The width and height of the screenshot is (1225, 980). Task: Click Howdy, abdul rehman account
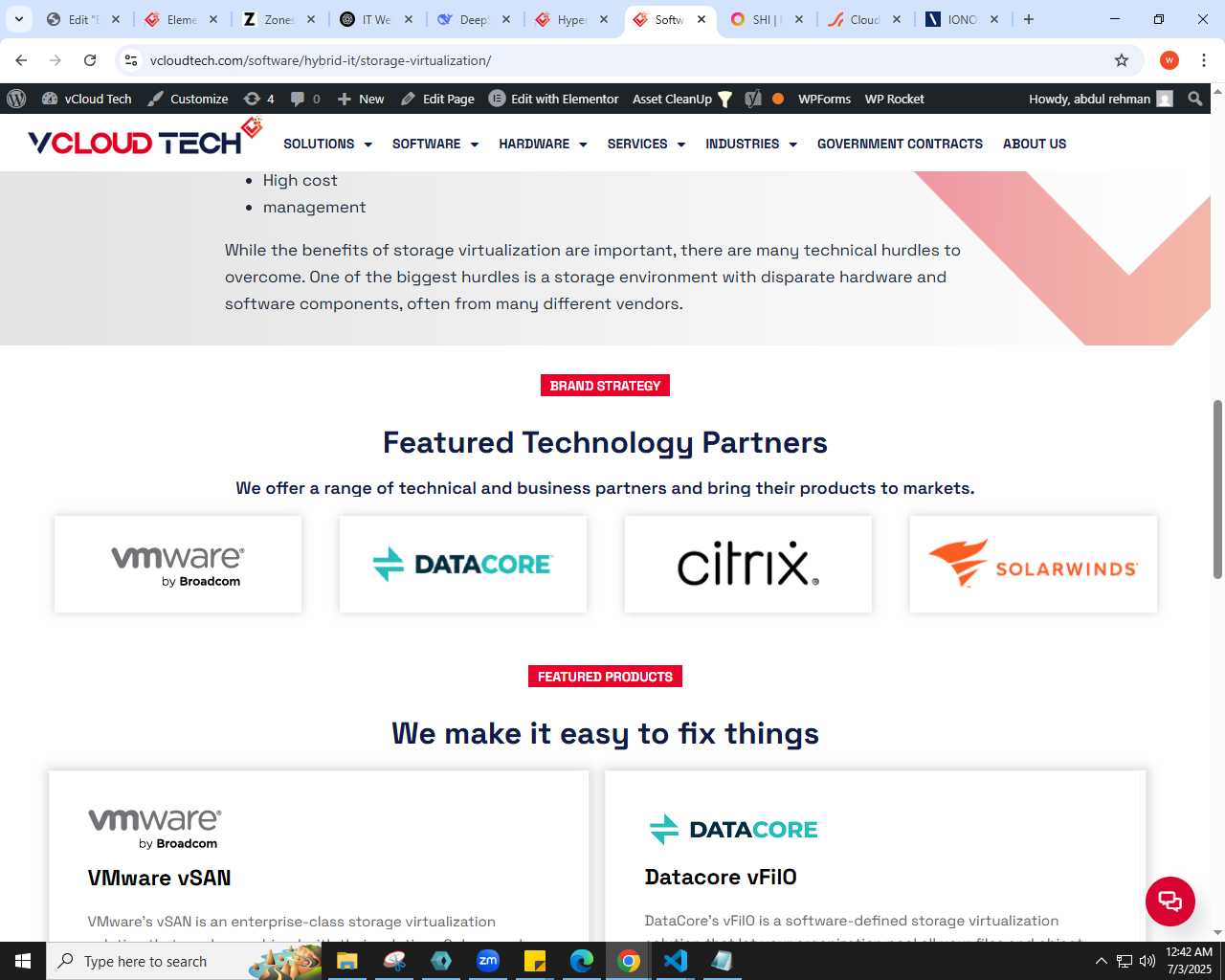click(1101, 99)
